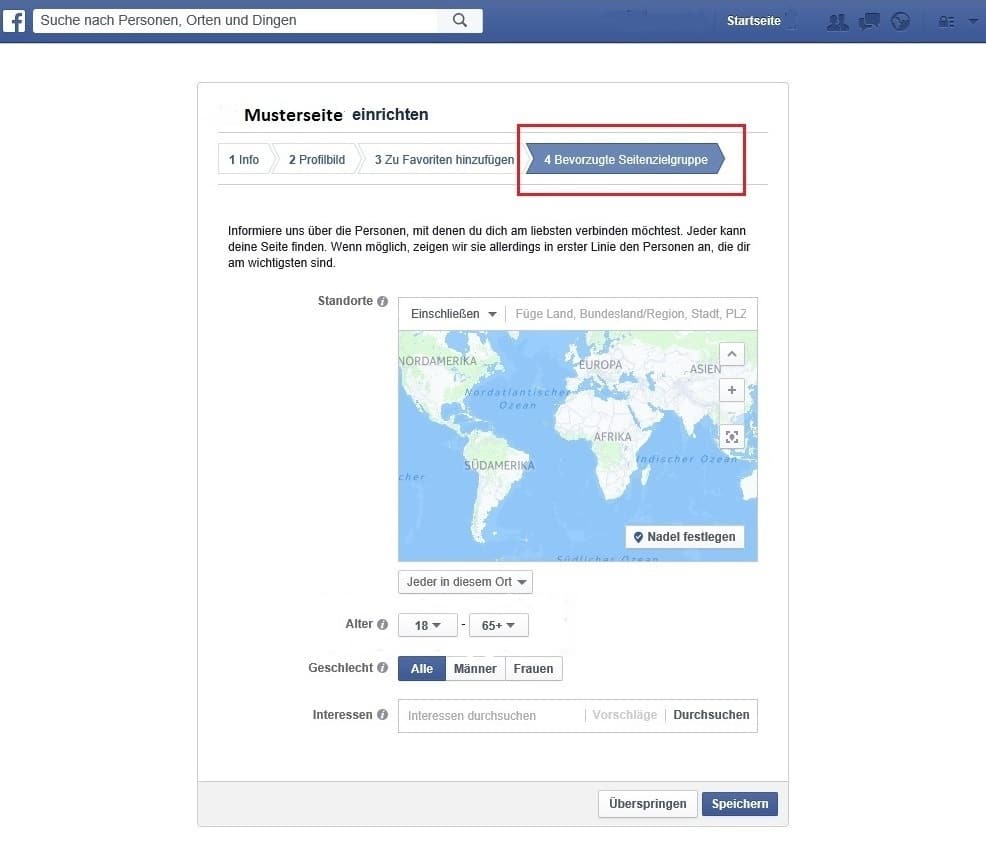This screenshot has height=852, width=986.
Task: Switch to the Profilbild step tab
Action: click(316, 160)
